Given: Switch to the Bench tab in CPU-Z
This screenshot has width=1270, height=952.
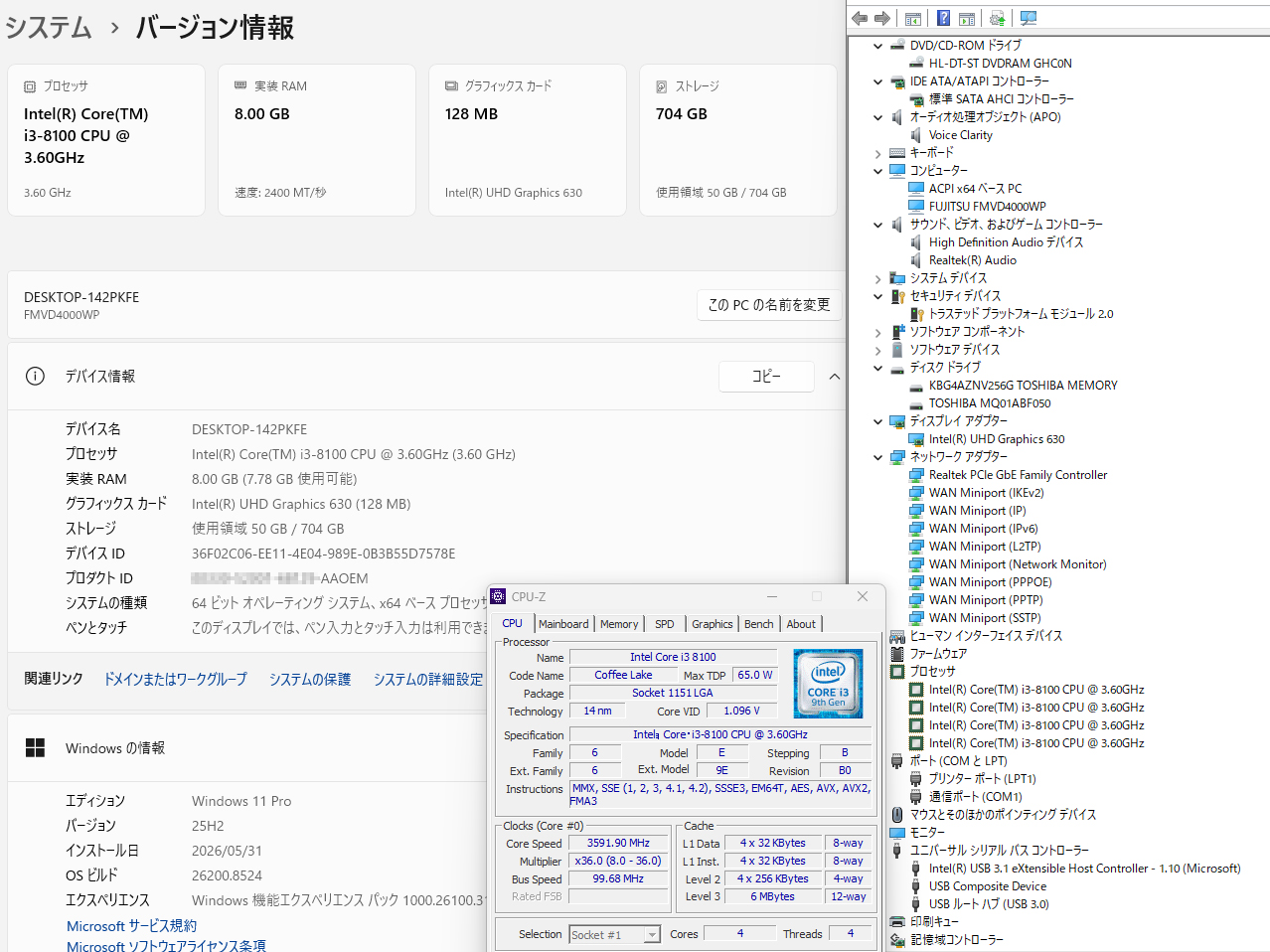Looking at the screenshot, I should 758,624.
